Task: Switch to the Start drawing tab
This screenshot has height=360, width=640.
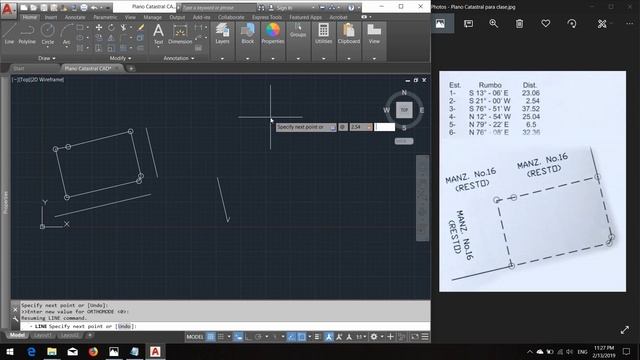Action: tap(19, 68)
